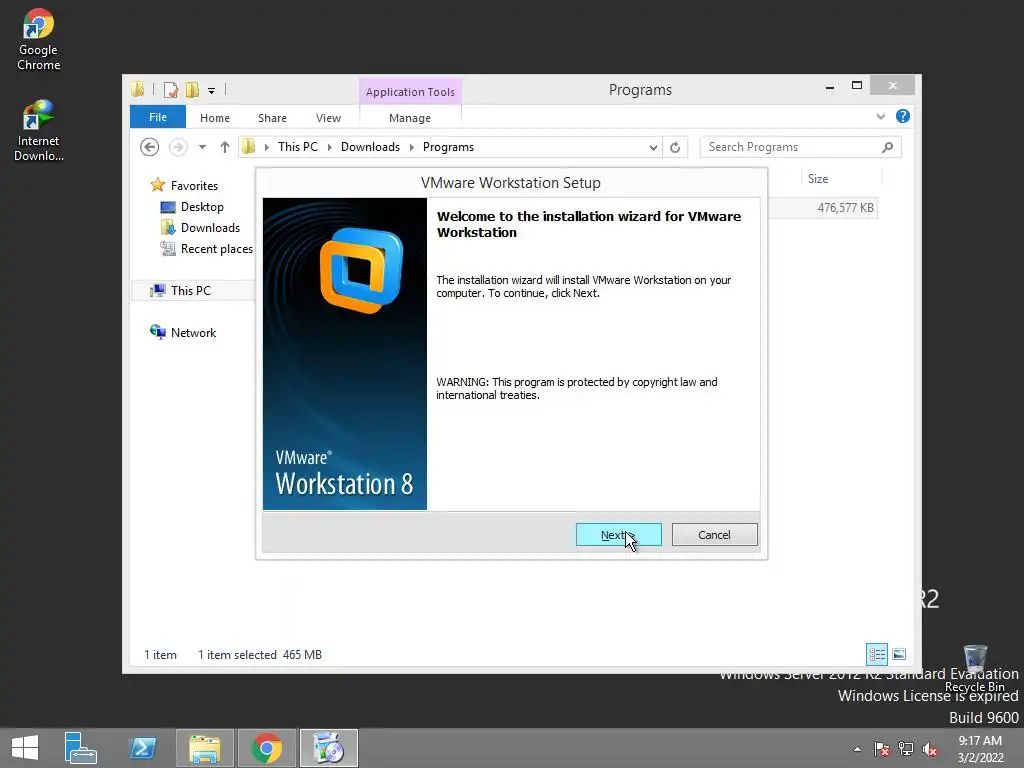Open Explorer help question mark

click(x=903, y=116)
